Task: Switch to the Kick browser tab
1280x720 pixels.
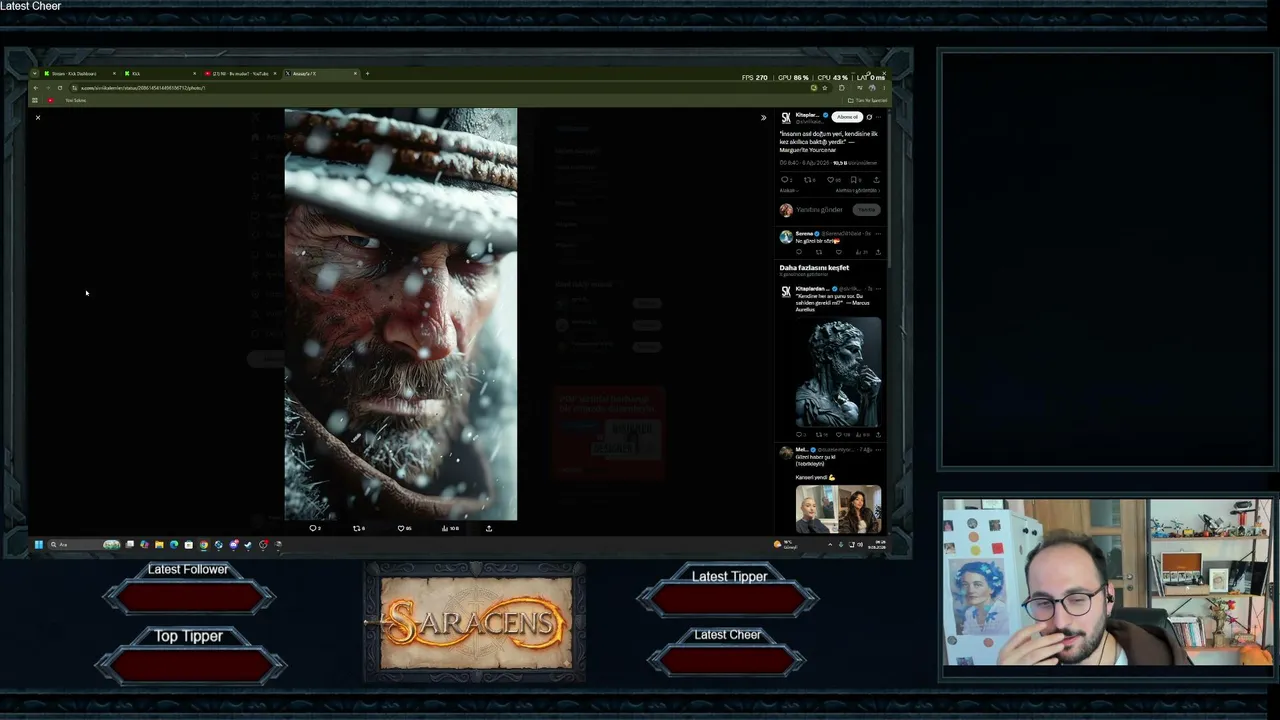Action: coord(158,73)
